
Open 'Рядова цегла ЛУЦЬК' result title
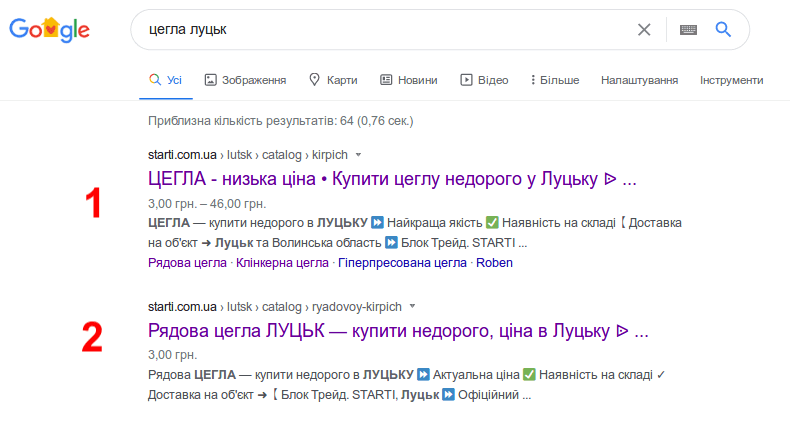[398, 331]
